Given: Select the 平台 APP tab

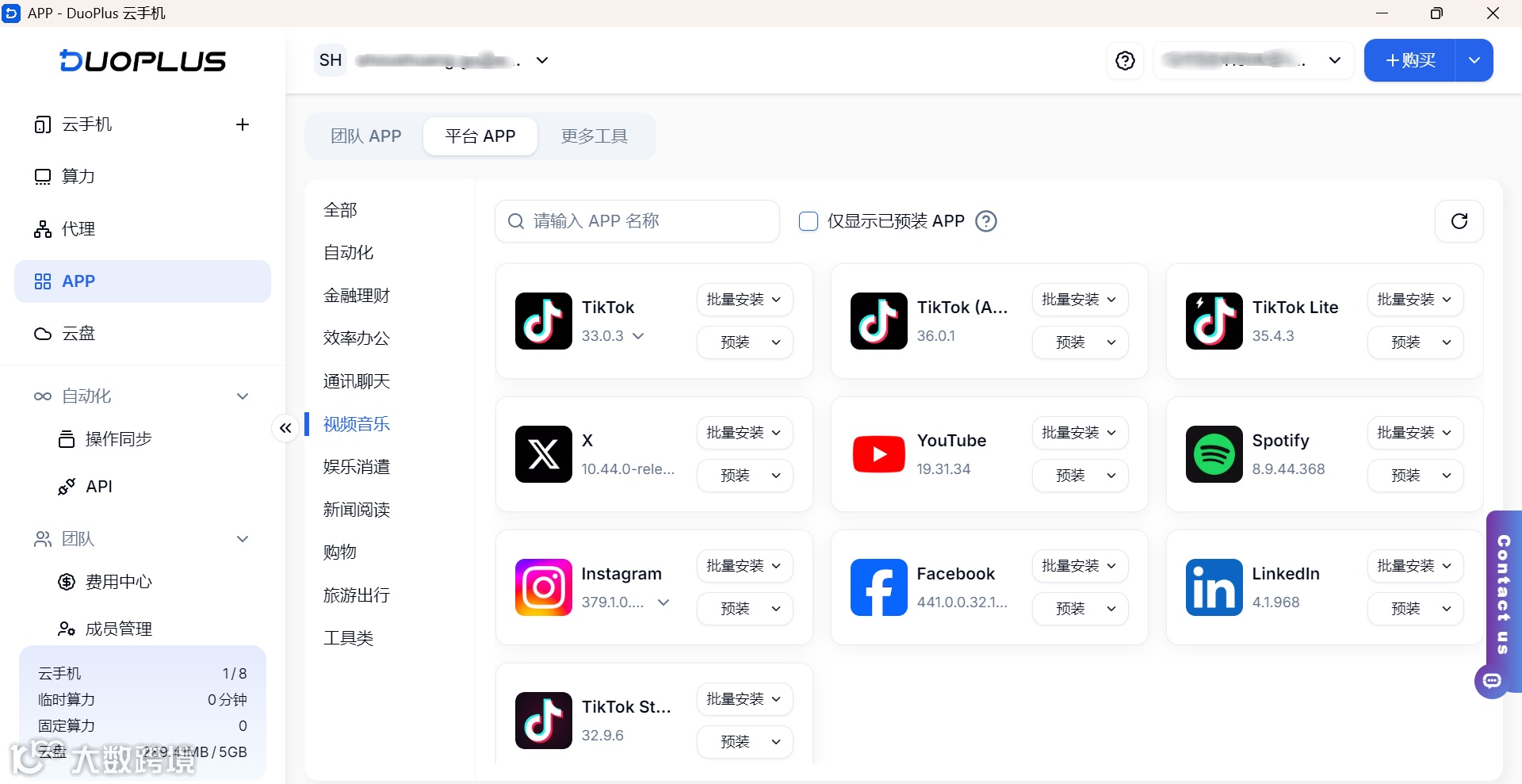Looking at the screenshot, I should (x=480, y=136).
